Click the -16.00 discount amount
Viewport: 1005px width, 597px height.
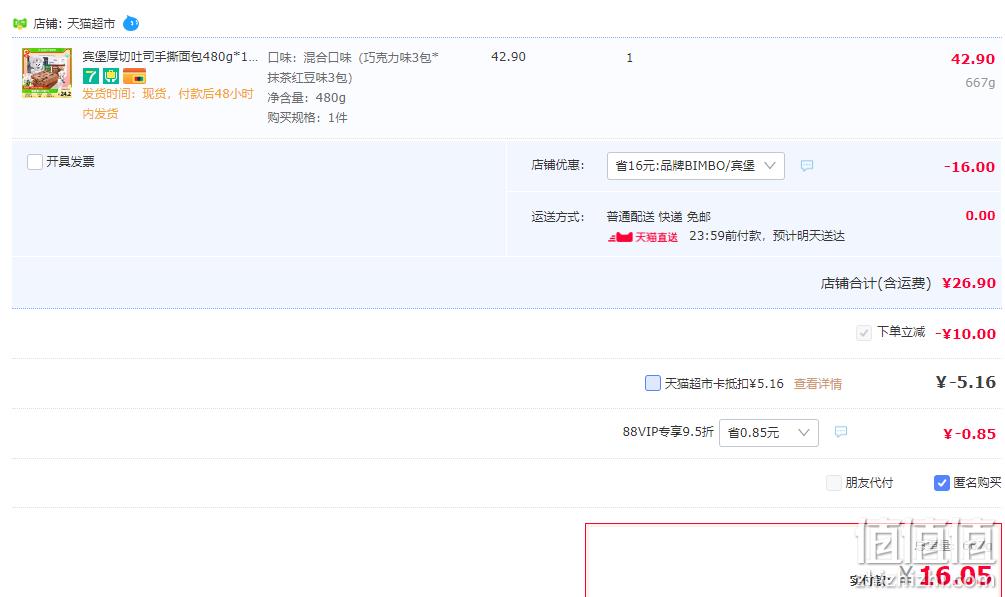[969, 167]
